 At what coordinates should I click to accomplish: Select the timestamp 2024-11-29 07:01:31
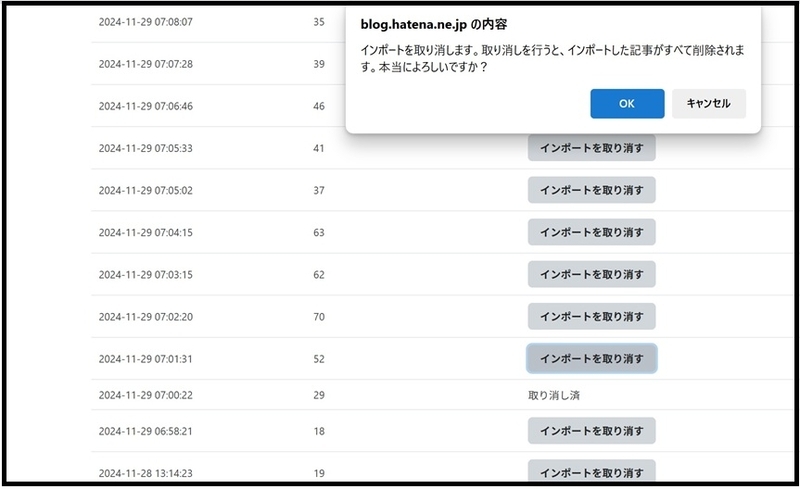click(x=145, y=359)
